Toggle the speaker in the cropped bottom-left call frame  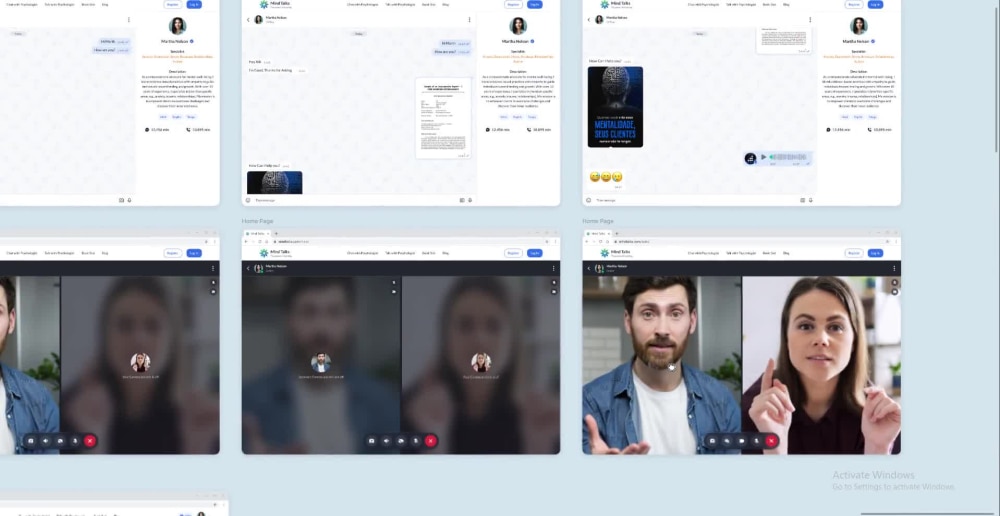(46, 441)
